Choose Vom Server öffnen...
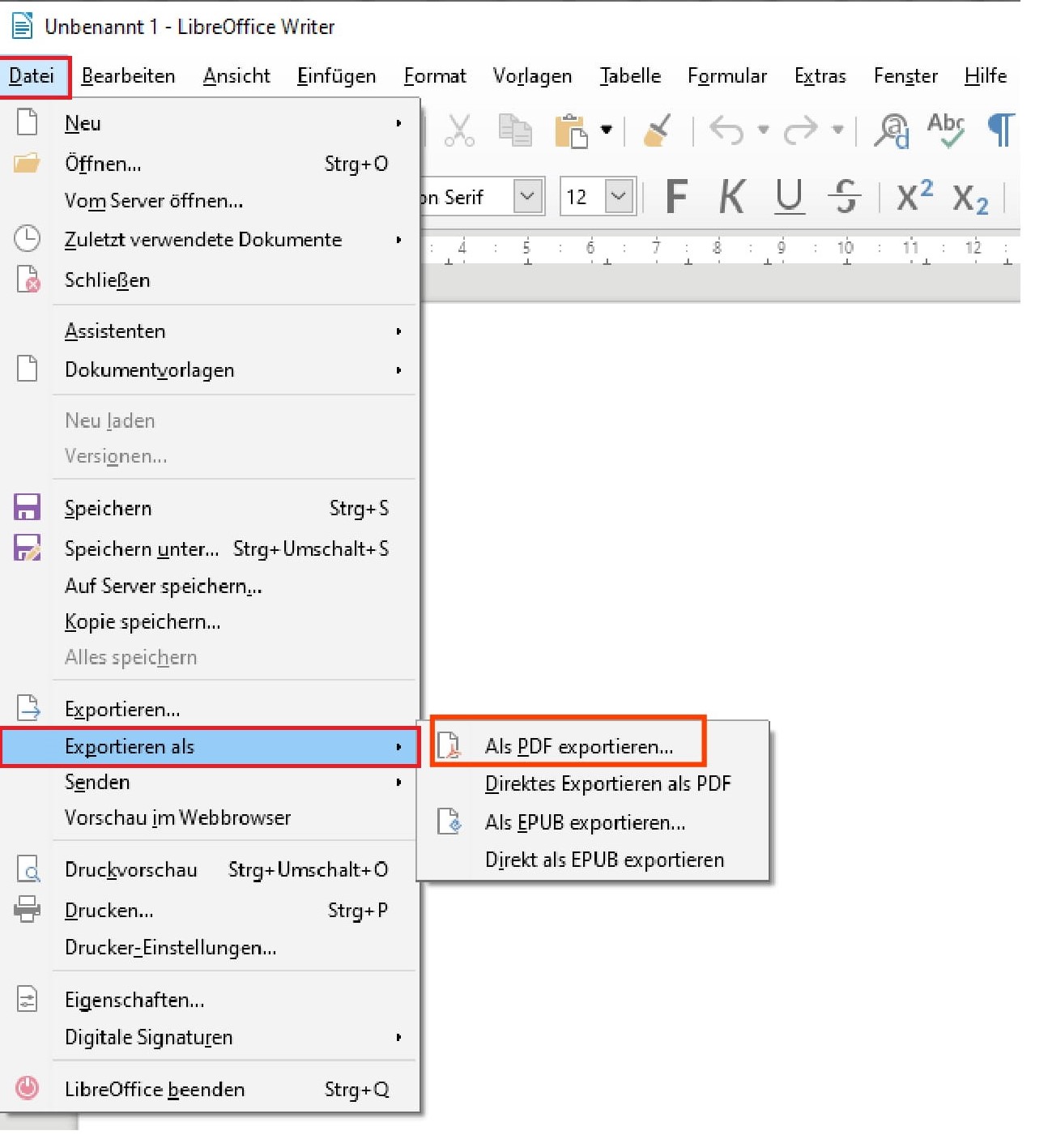The width and height of the screenshot is (1048, 1148). pyautogui.click(x=210, y=200)
